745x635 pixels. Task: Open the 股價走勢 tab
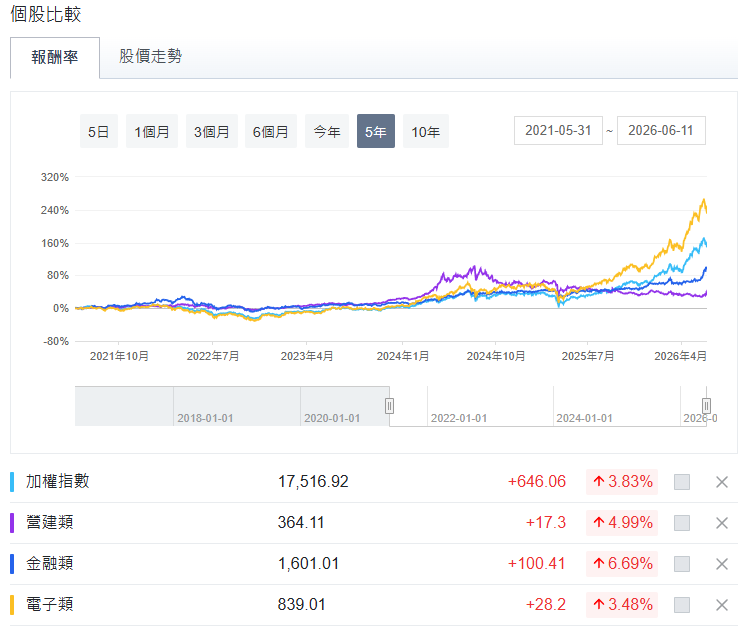click(150, 56)
